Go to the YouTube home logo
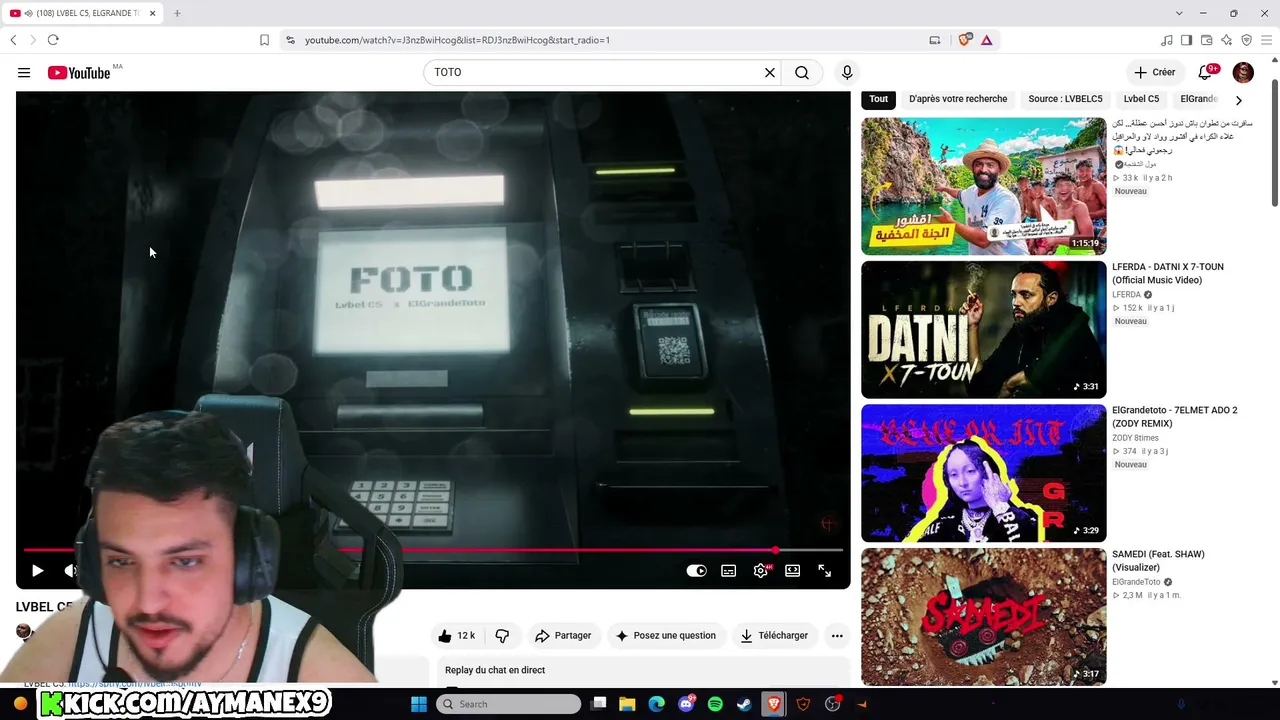Screen dimensions: 1280x720 point(79,72)
